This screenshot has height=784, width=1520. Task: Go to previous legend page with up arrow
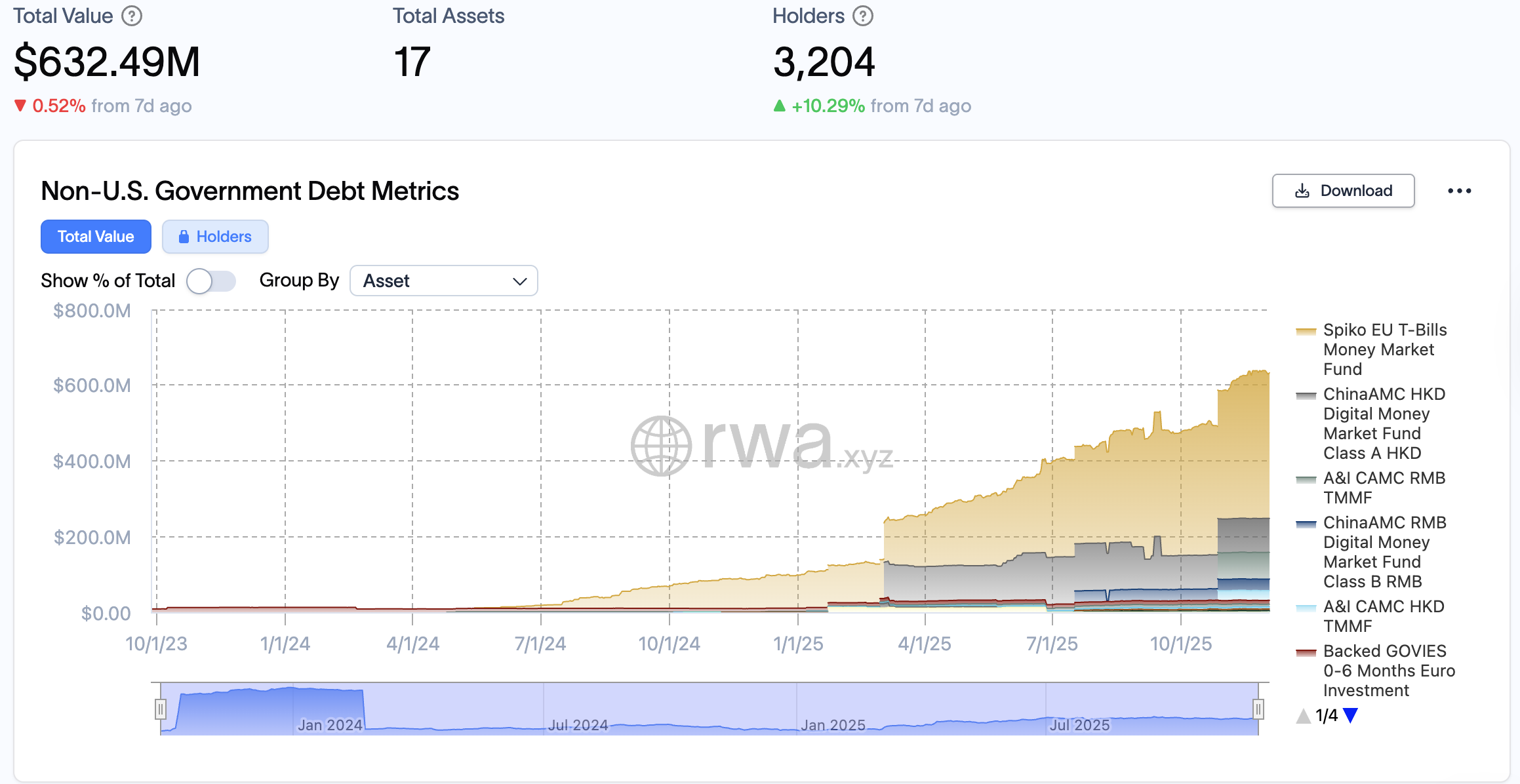(x=1302, y=716)
